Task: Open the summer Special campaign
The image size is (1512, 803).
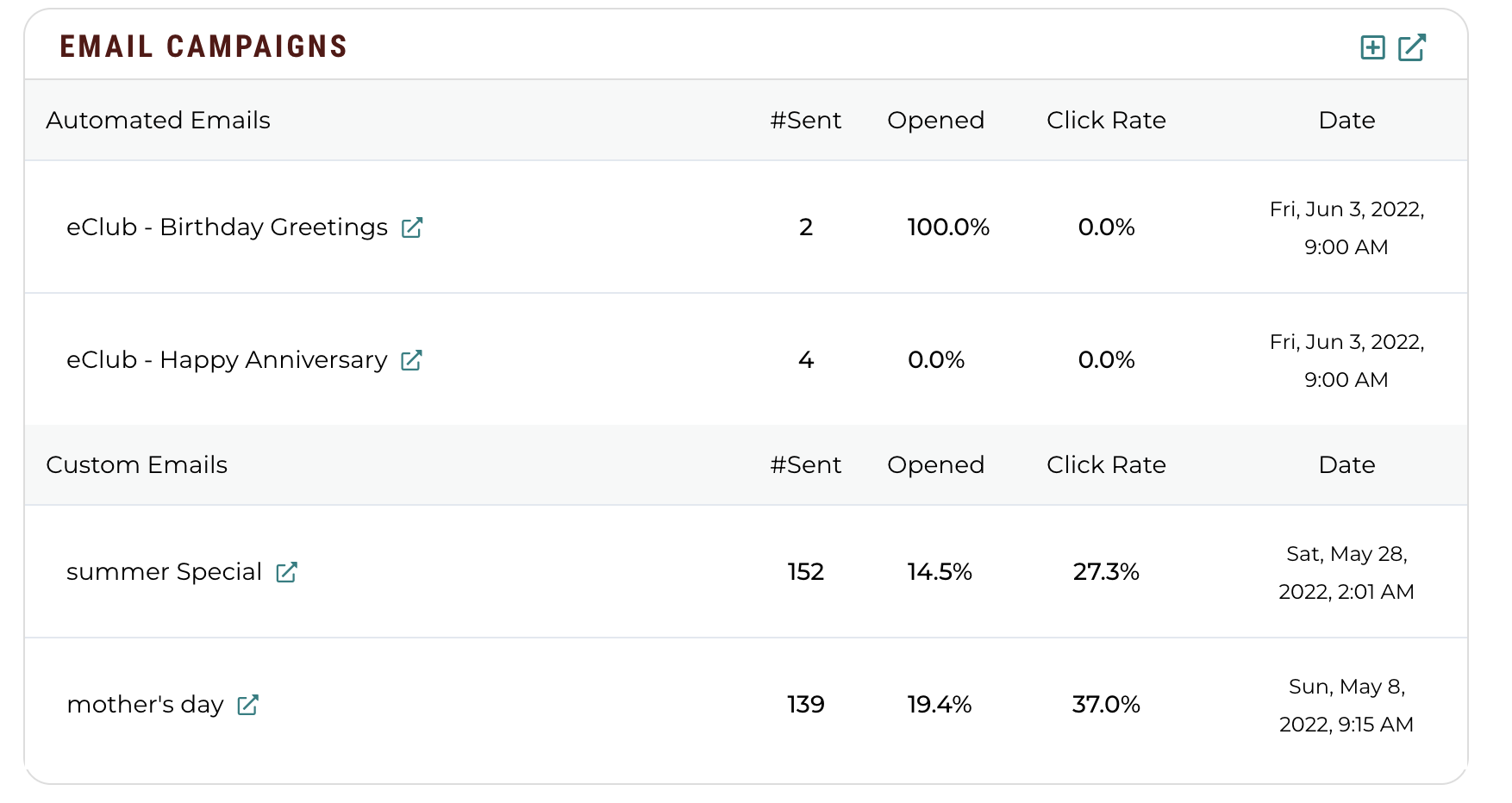Action: pyautogui.click(x=165, y=572)
